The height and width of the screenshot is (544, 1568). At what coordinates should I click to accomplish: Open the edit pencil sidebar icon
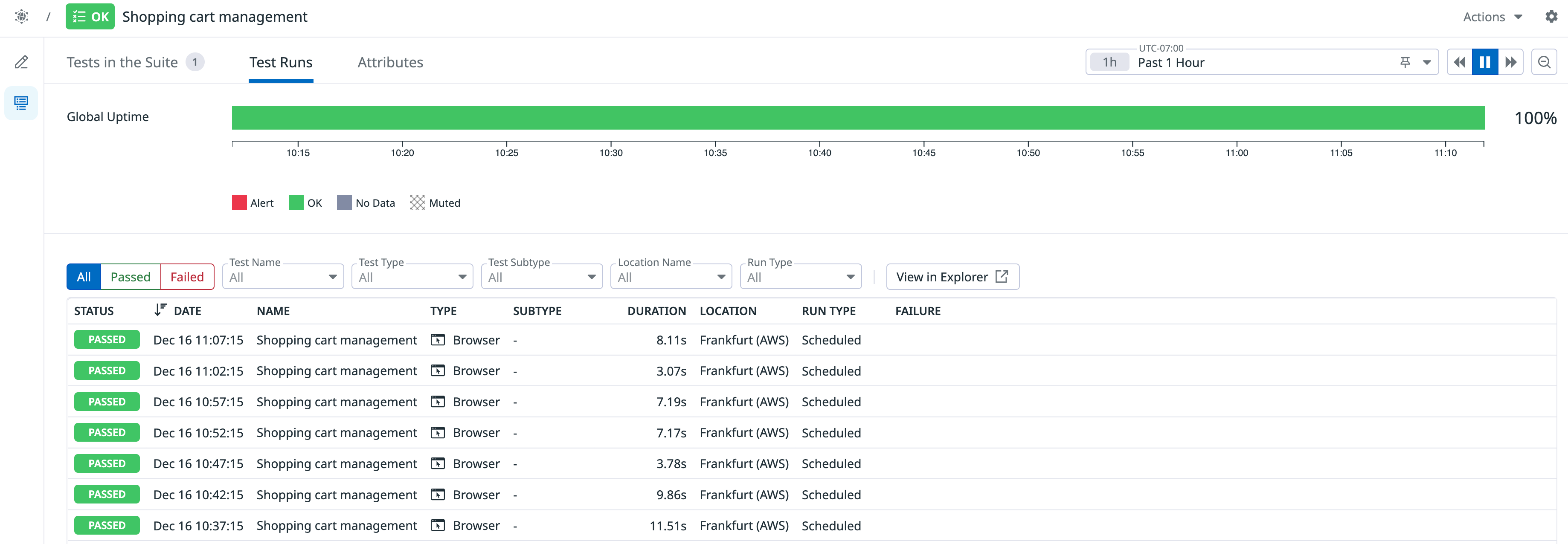(x=21, y=62)
